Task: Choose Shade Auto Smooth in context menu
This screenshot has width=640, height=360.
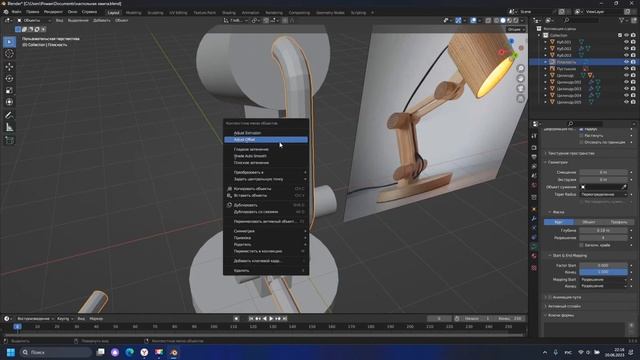Action: (266, 156)
